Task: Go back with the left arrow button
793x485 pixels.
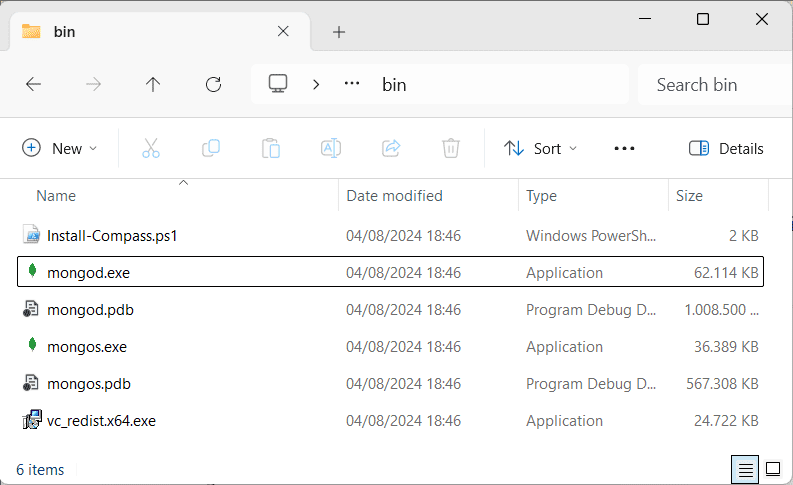Action: tap(33, 84)
